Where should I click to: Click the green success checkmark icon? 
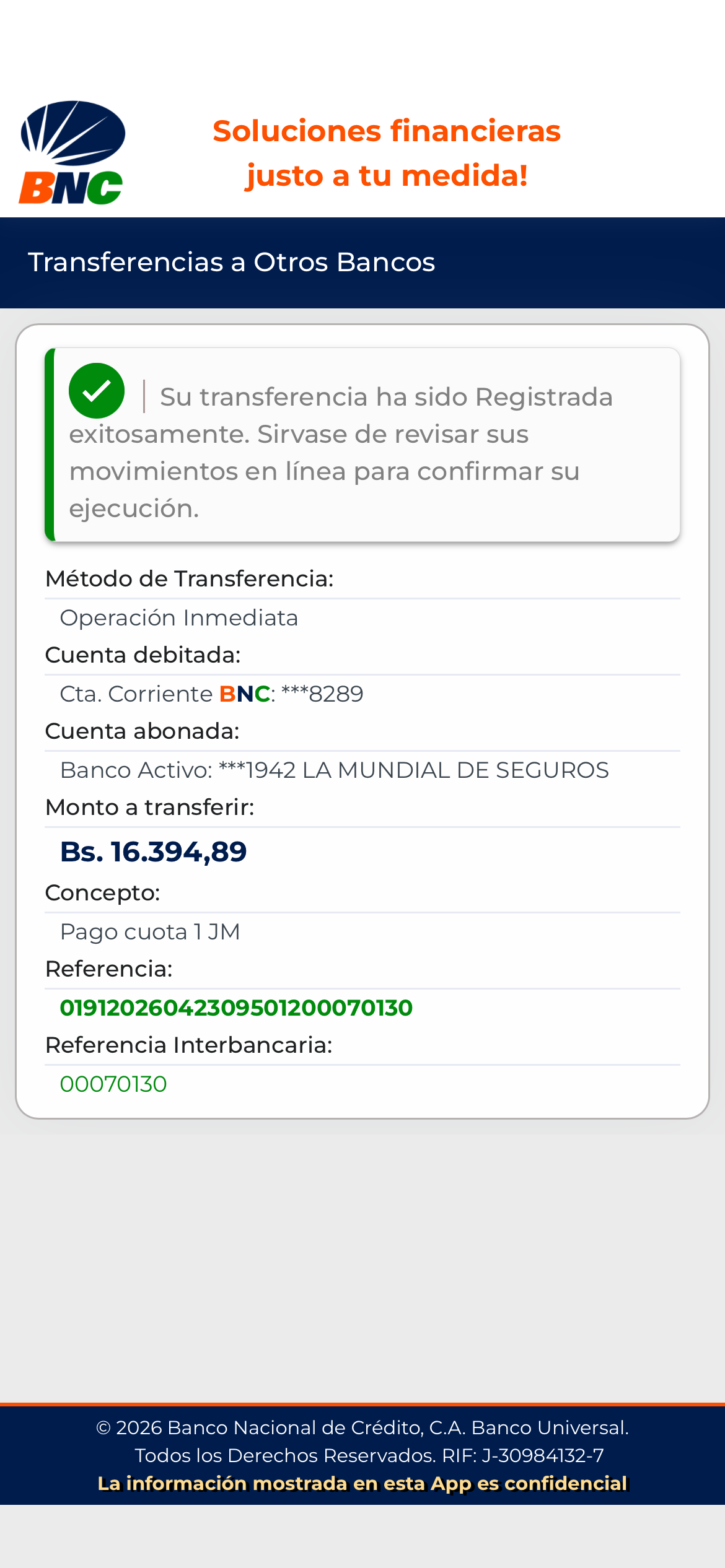97,391
